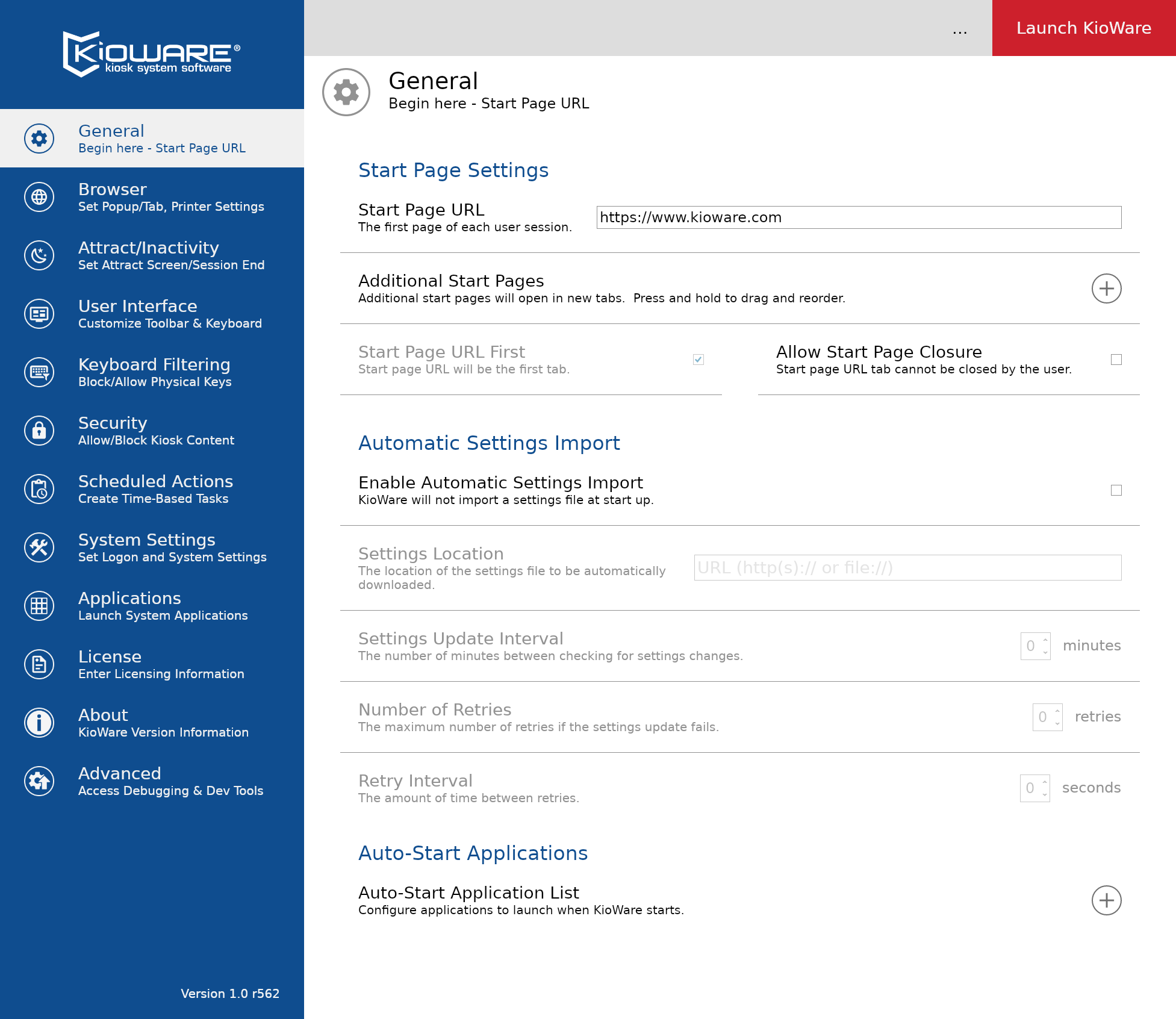Select Keyboard Filtering in sidebar

coord(152,372)
